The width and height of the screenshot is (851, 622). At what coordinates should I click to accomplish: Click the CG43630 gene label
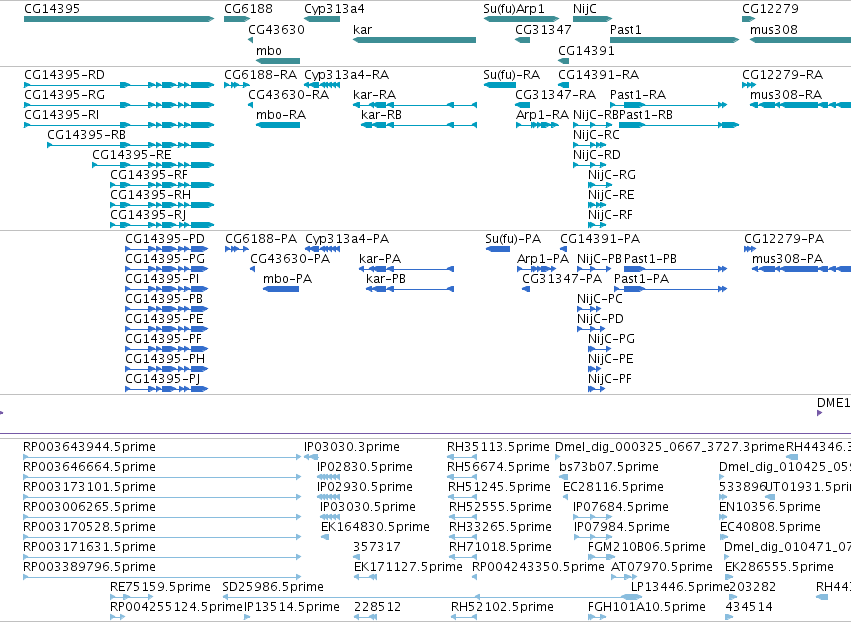pyautogui.click(x=276, y=29)
